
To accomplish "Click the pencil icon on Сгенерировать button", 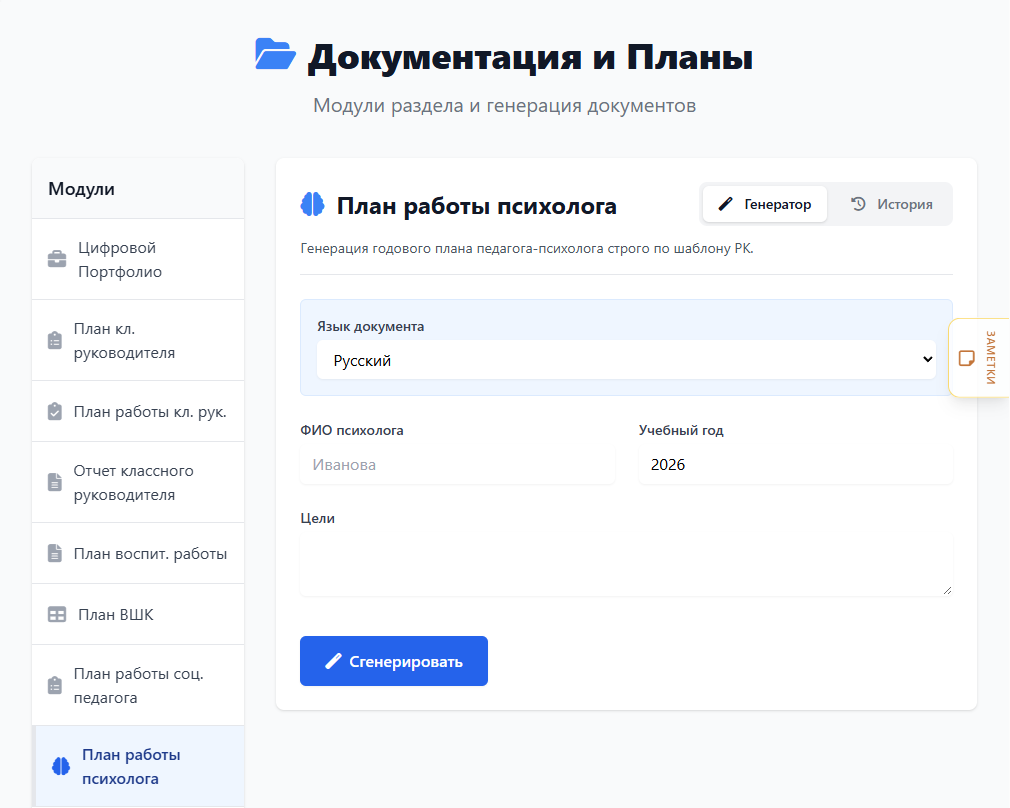I will tap(333, 661).
